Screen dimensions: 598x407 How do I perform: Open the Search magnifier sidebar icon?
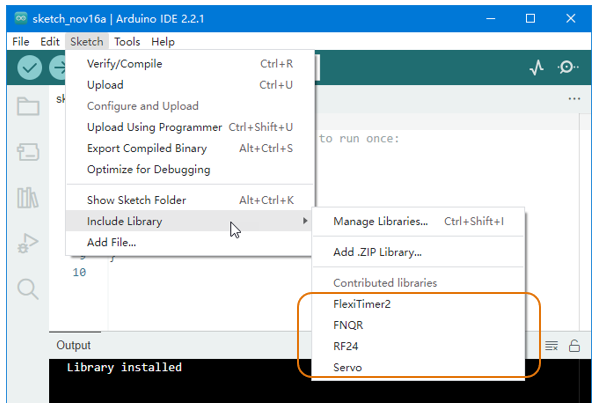(28, 289)
